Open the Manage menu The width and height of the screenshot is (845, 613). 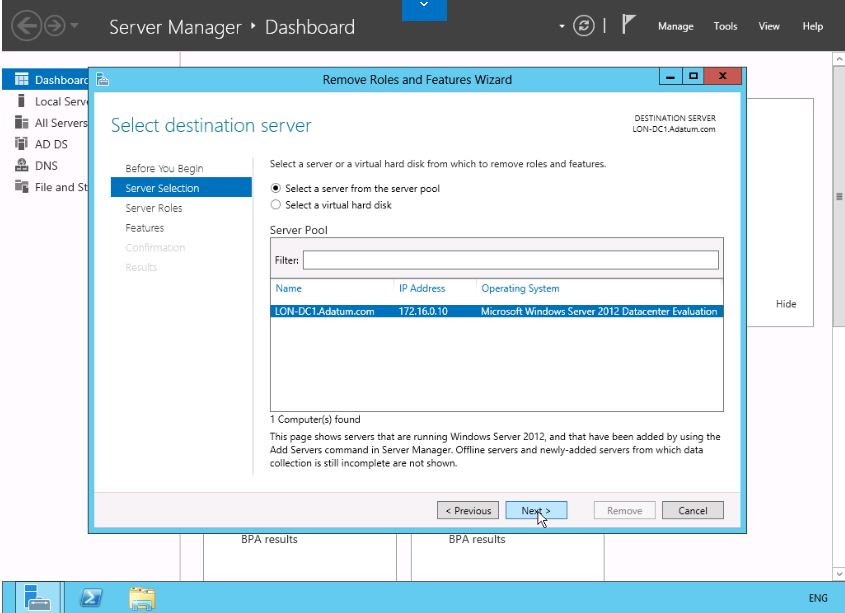tap(675, 26)
